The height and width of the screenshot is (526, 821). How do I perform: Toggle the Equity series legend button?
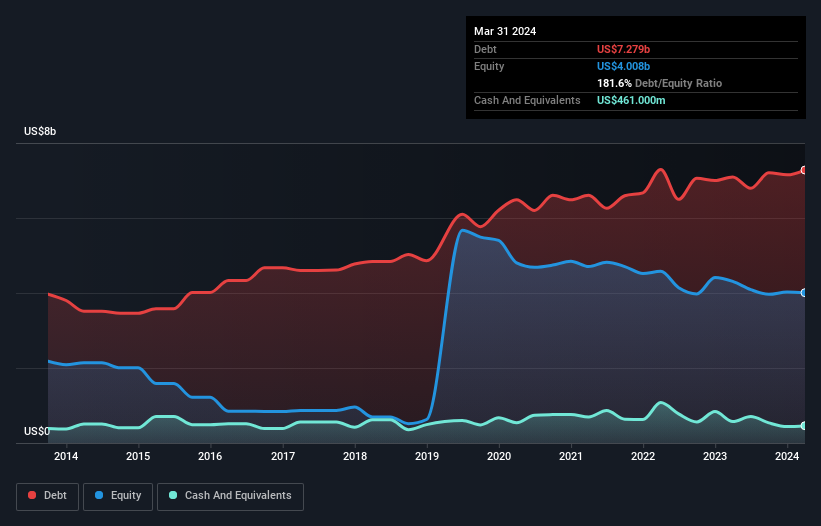point(118,496)
